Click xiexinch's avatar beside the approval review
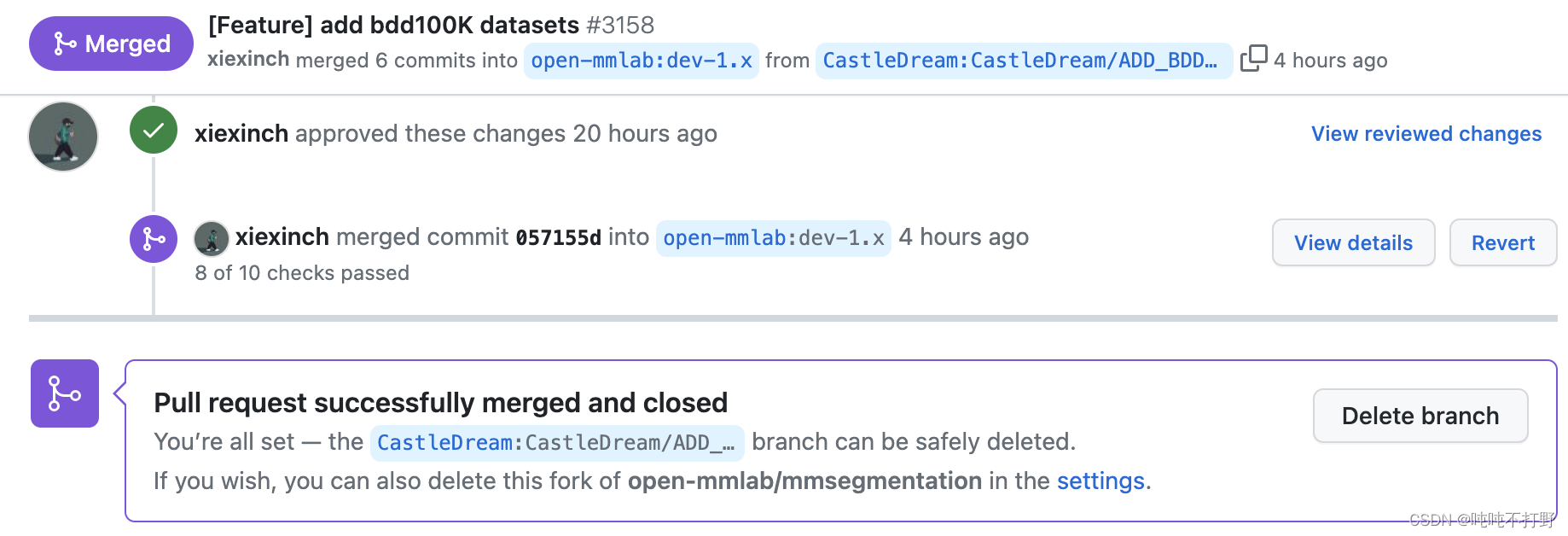 pyautogui.click(x=62, y=136)
